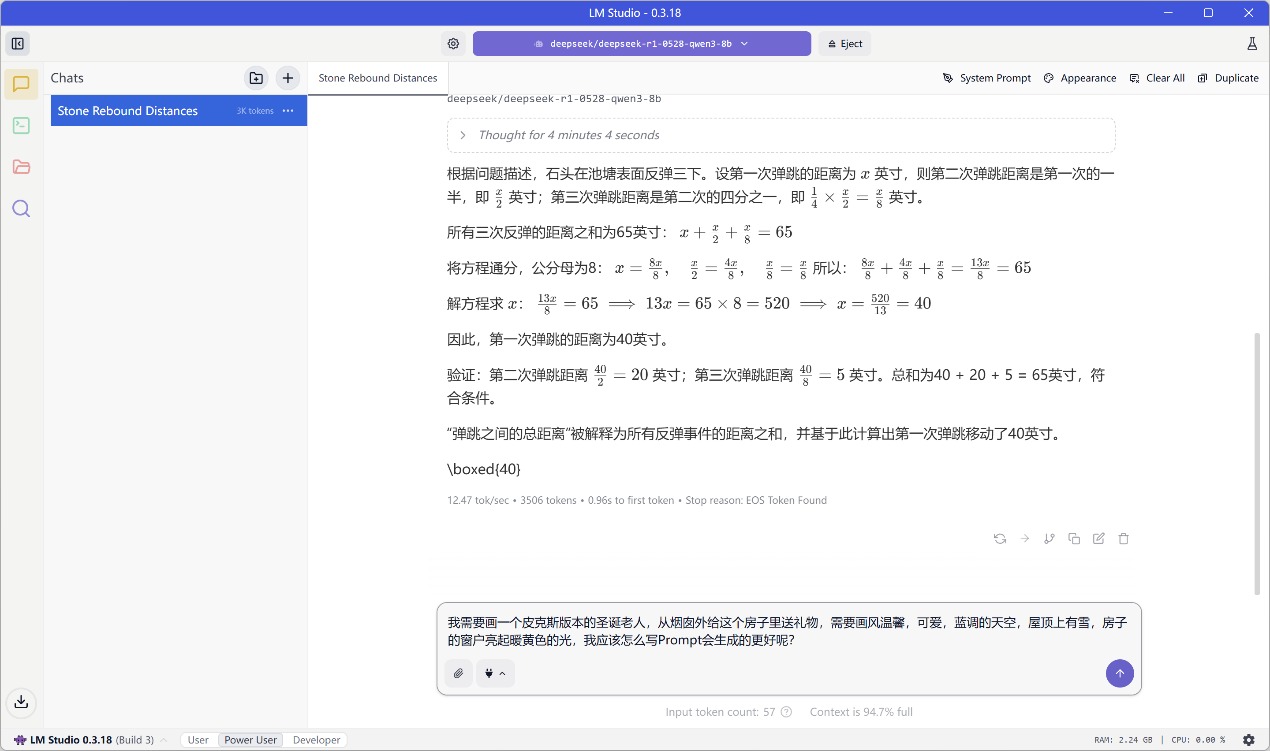Copy the assistant message
The width and height of the screenshot is (1270, 751).
pyautogui.click(x=1074, y=538)
